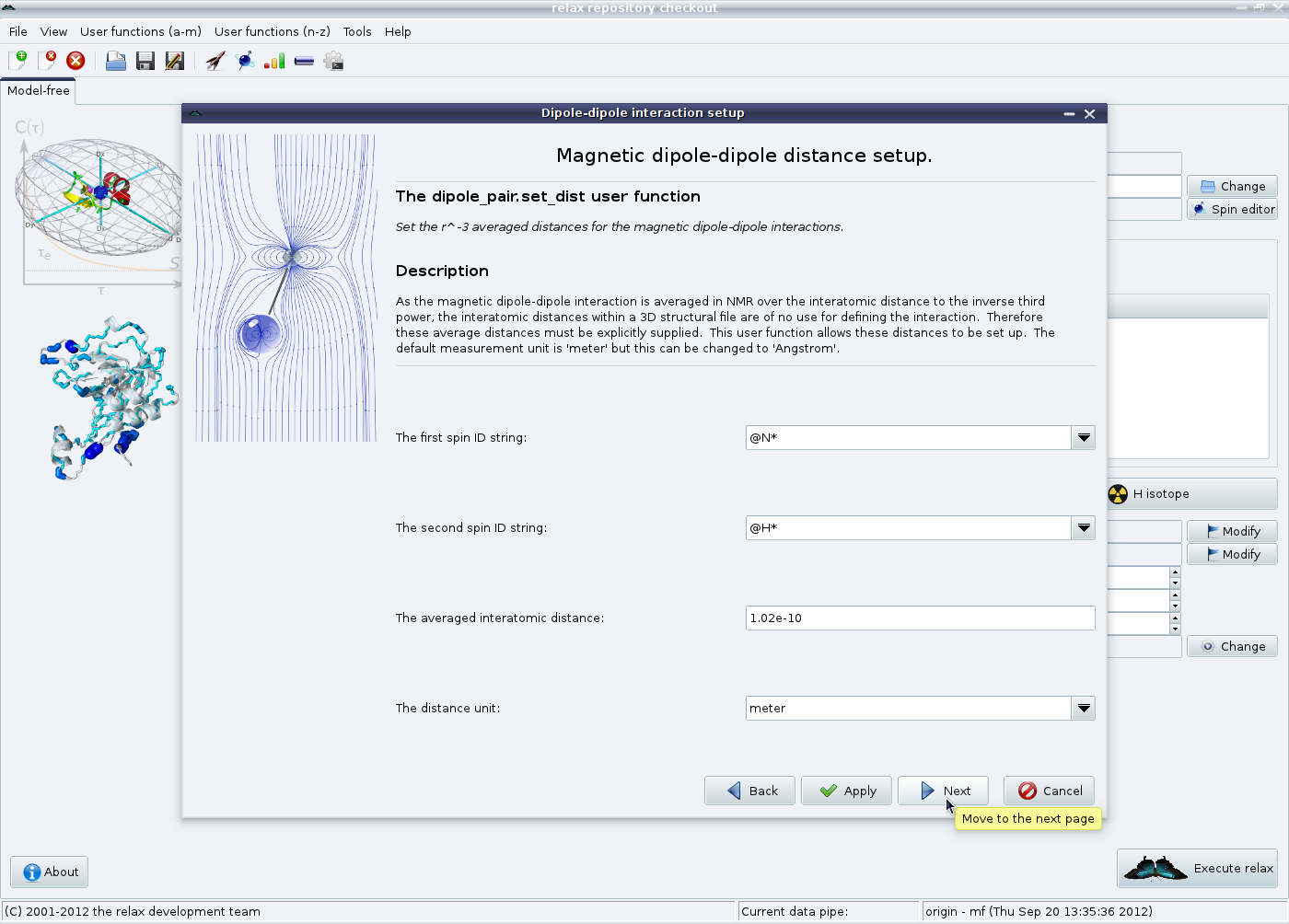
Task: Open the relax prompt gear icon
Action: [333, 62]
